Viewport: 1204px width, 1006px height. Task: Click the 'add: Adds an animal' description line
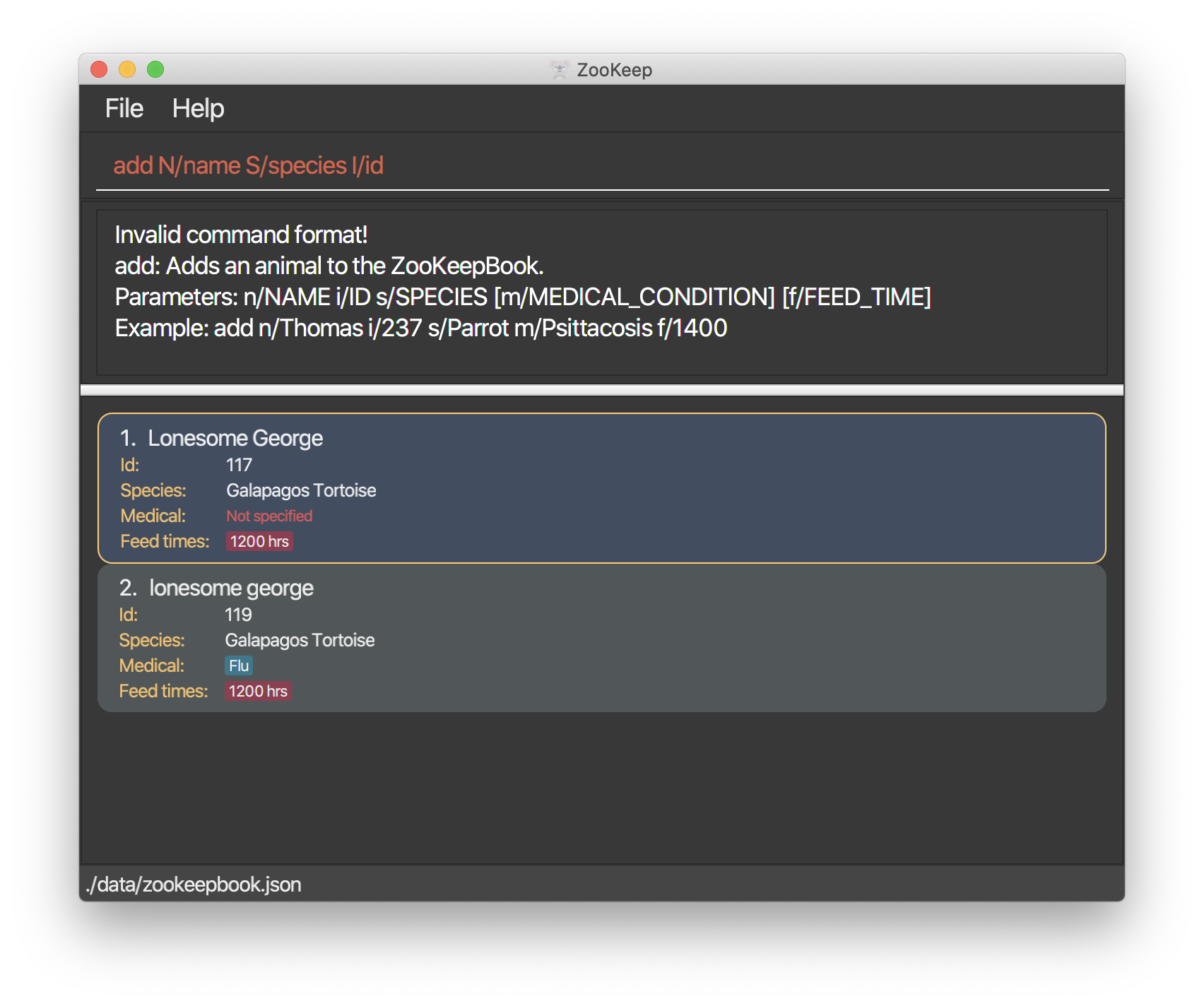[x=329, y=266]
